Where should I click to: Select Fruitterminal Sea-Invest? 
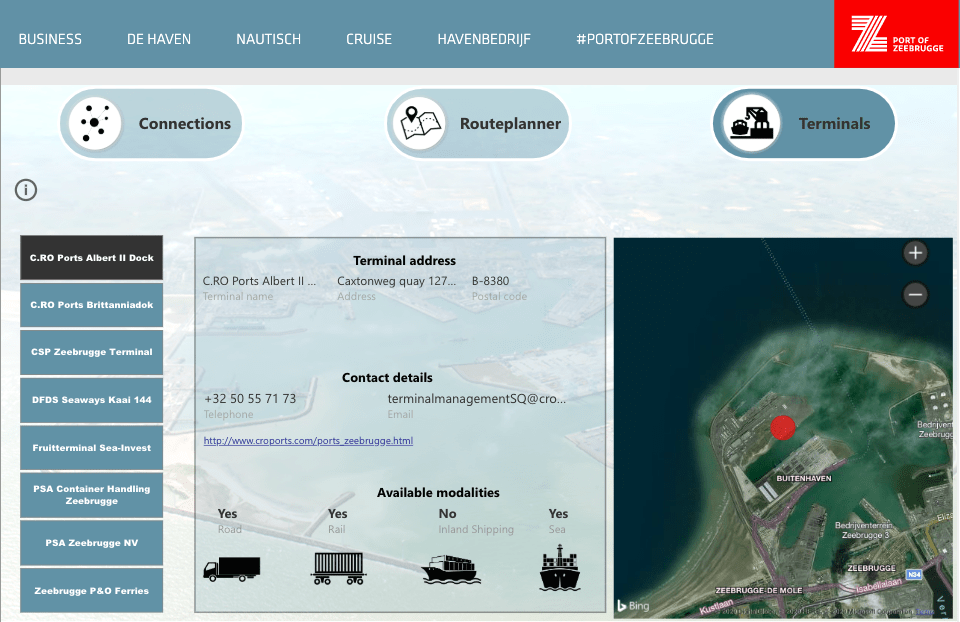click(92, 448)
